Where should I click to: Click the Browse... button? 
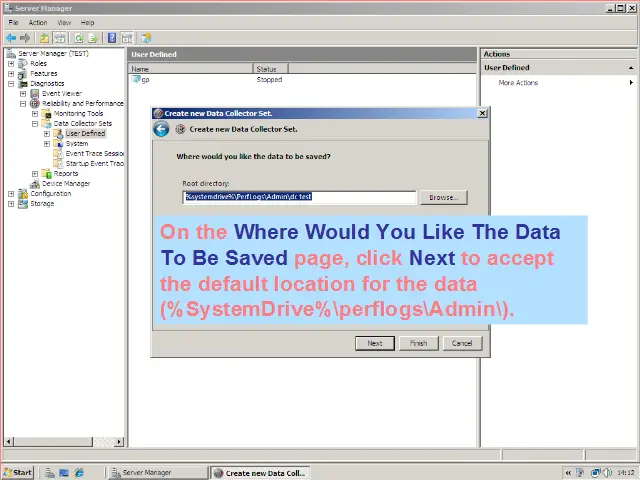coord(444,198)
